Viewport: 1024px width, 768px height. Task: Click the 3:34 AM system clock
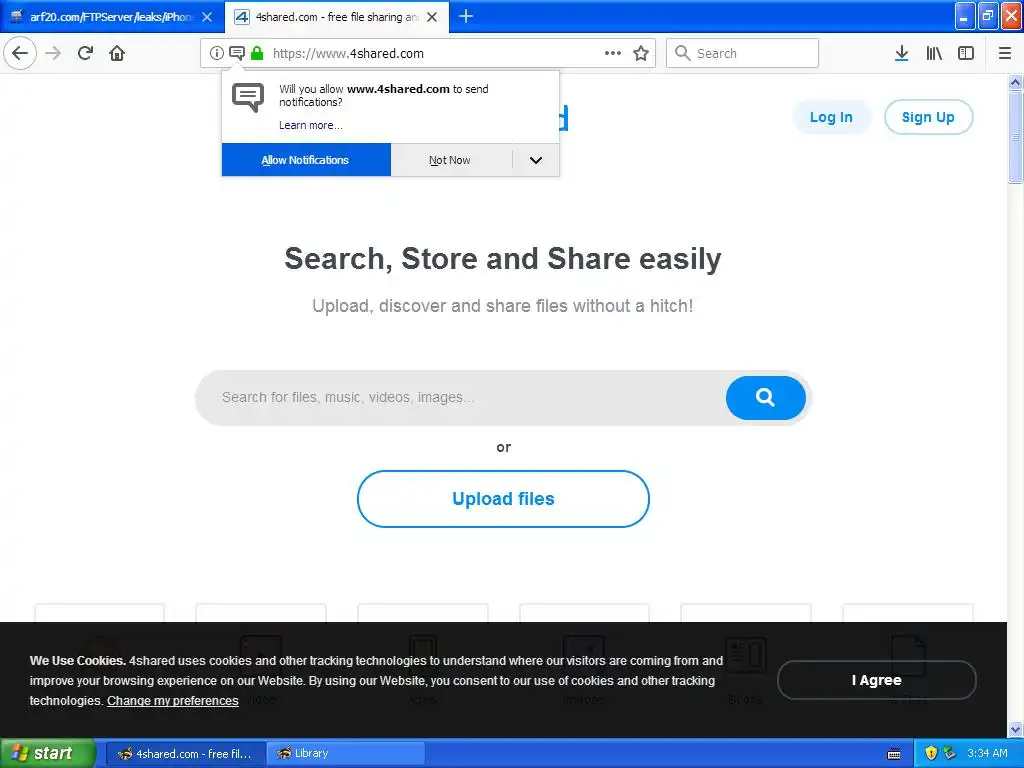pos(987,754)
